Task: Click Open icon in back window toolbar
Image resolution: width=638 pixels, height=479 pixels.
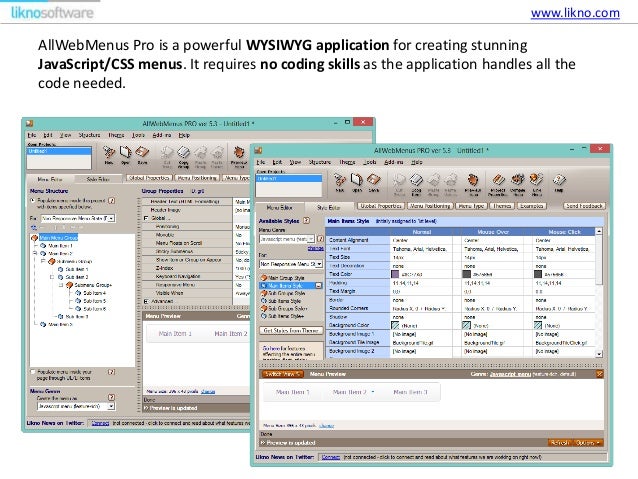Action: tap(125, 154)
